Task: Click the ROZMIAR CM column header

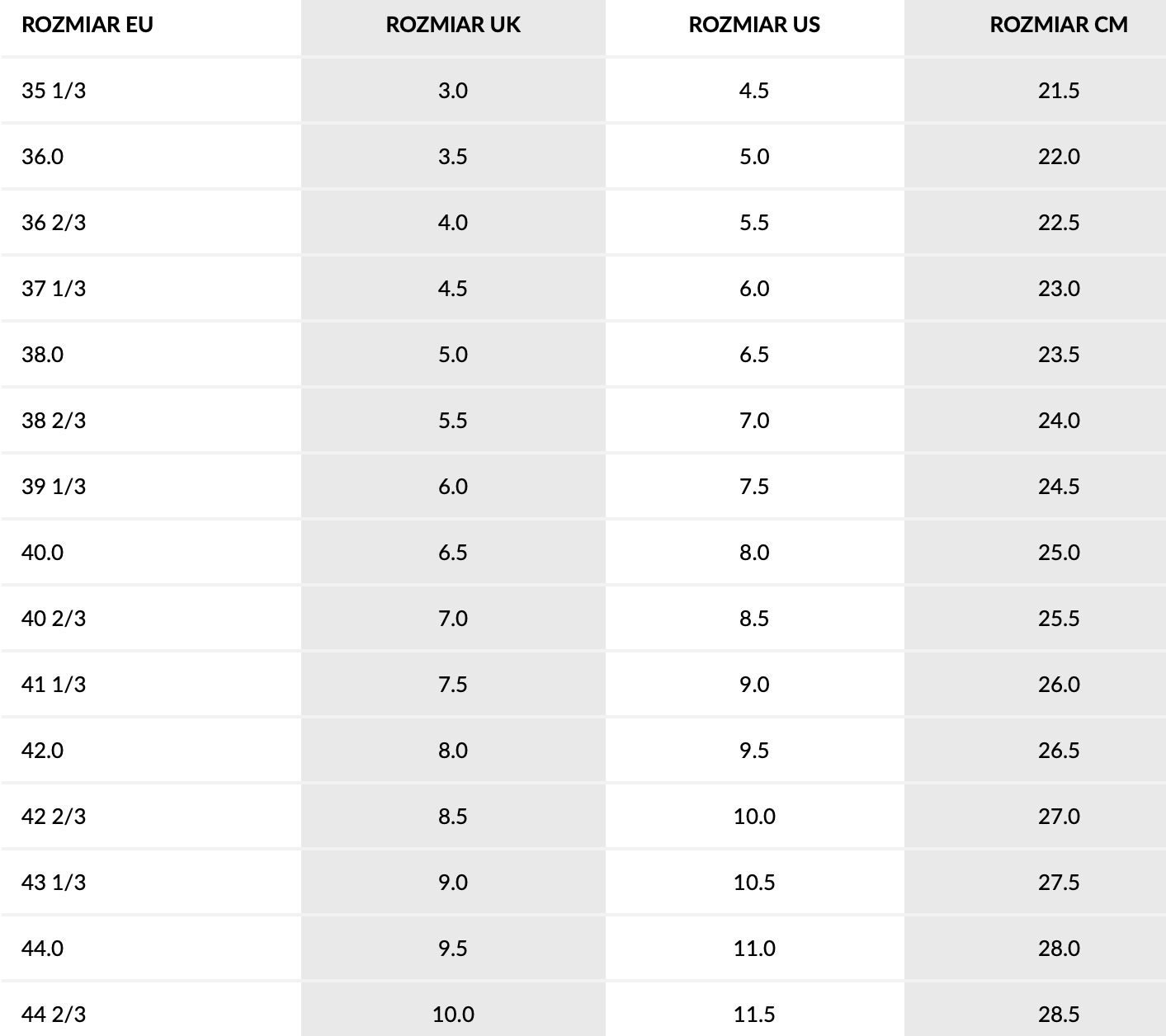Action: [x=1059, y=25]
